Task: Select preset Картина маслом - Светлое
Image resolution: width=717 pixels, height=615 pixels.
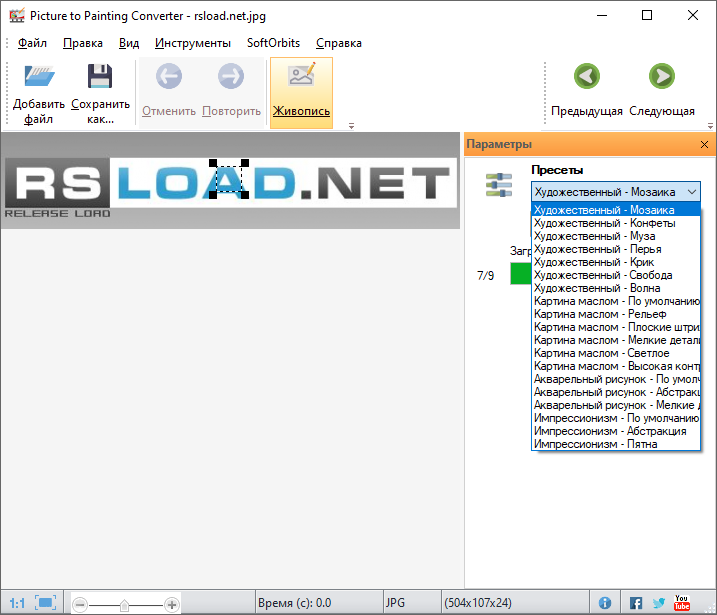Action: point(616,353)
